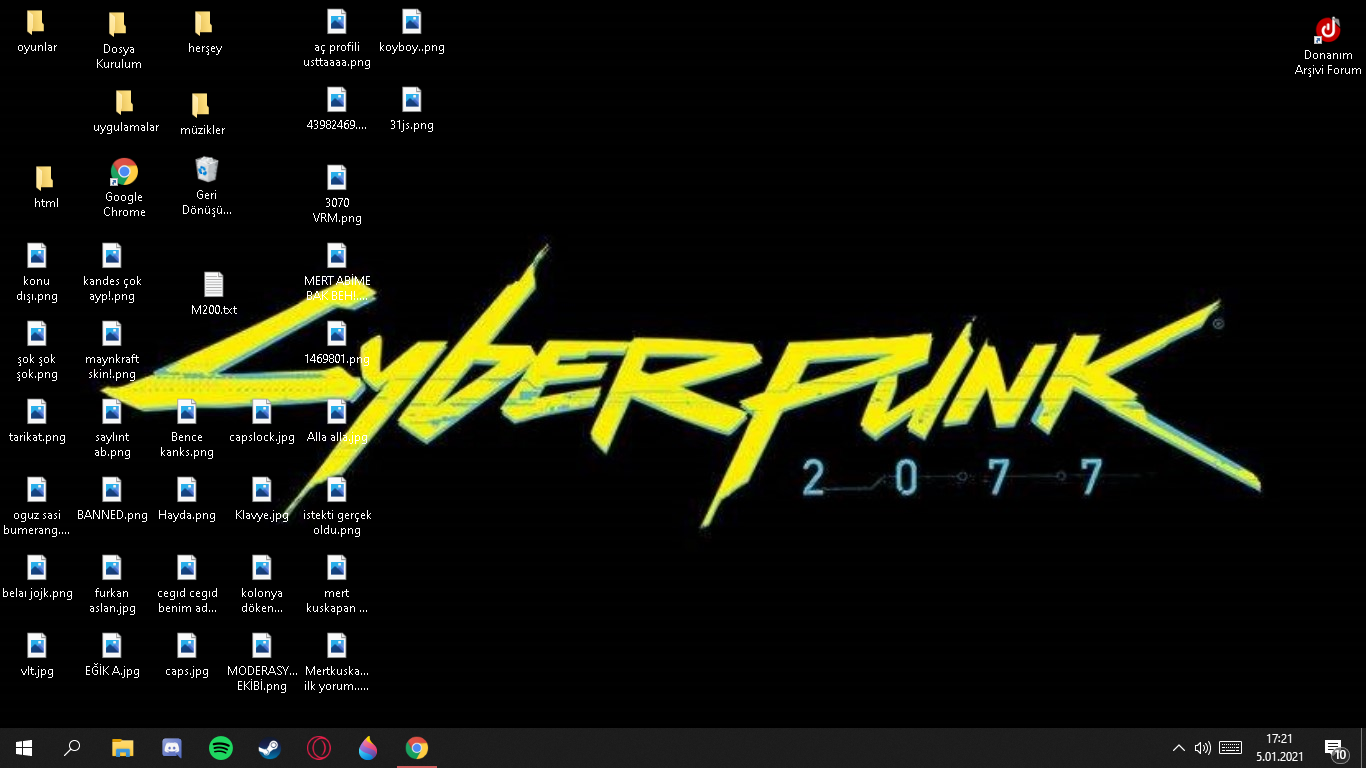Select the Mertkuska... ilk yorum file
Image resolution: width=1366 pixels, height=768 pixels.
337,663
